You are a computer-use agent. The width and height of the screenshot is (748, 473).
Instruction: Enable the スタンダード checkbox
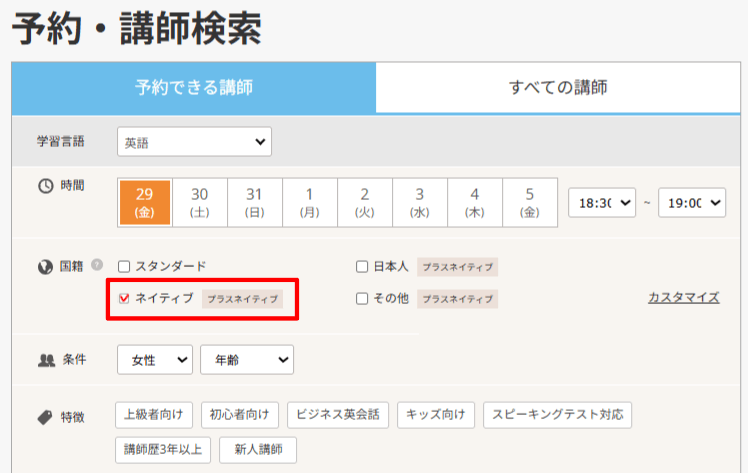124,266
